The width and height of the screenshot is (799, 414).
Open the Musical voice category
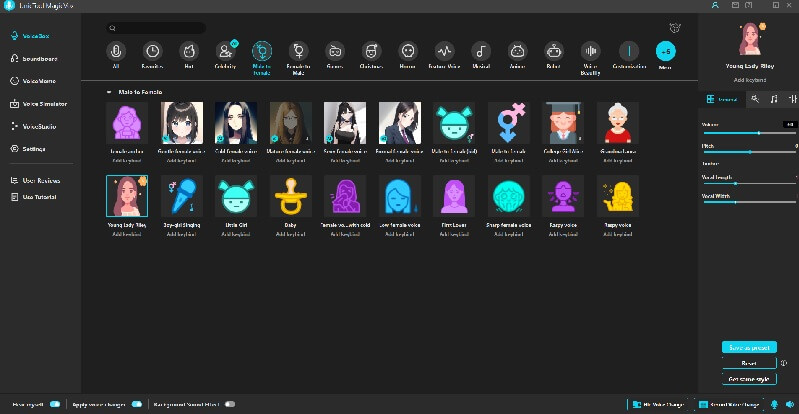tap(481, 50)
